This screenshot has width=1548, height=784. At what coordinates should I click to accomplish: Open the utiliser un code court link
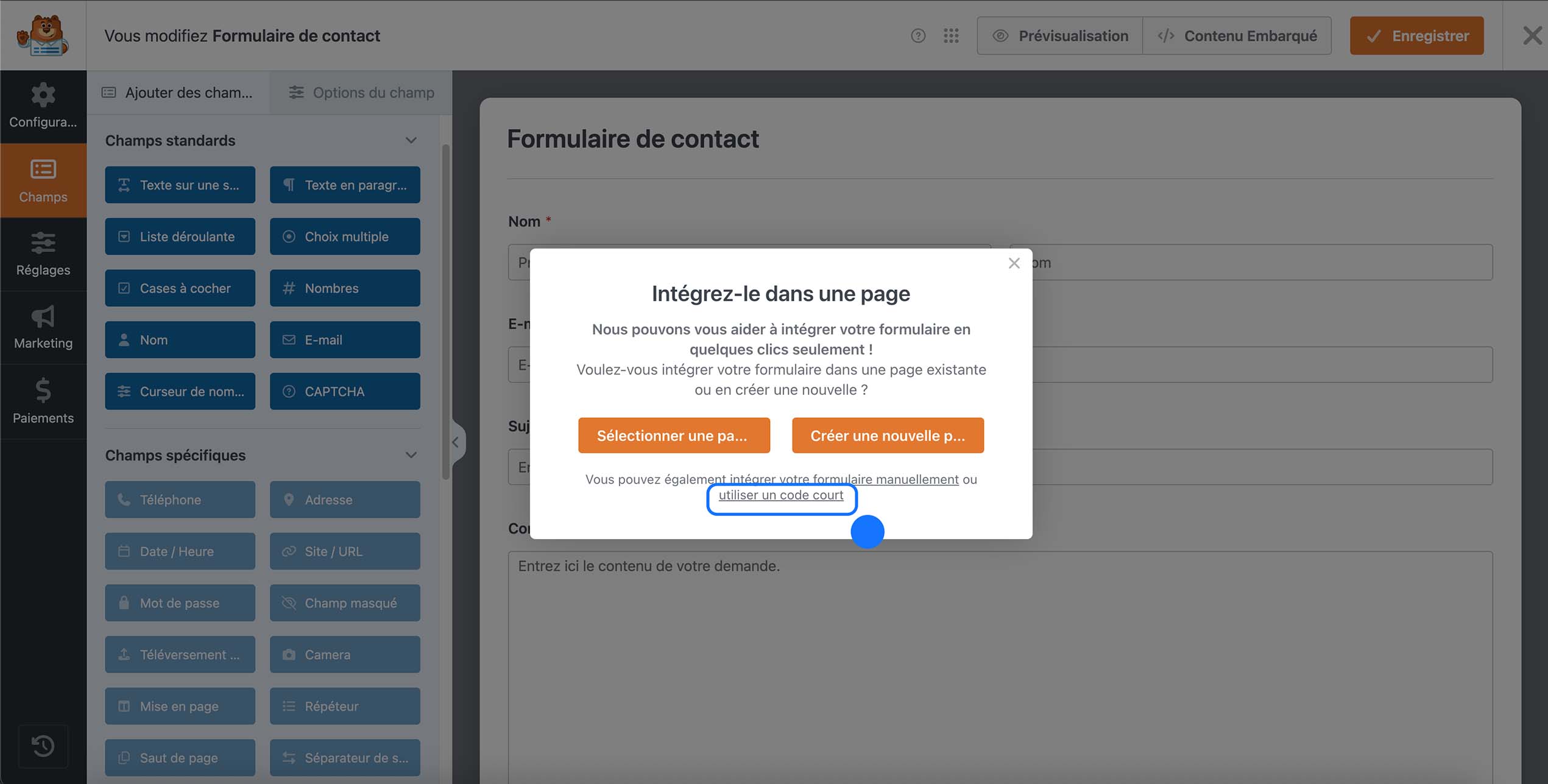[x=782, y=495]
